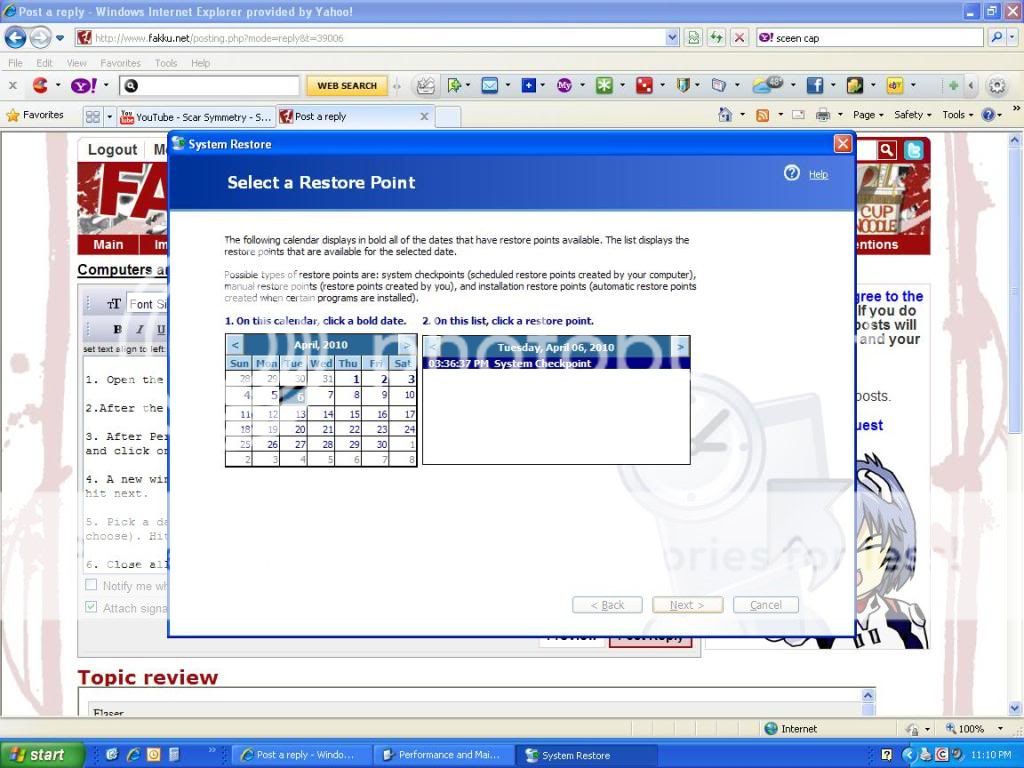Open the Safety dropdown menu

[913, 115]
